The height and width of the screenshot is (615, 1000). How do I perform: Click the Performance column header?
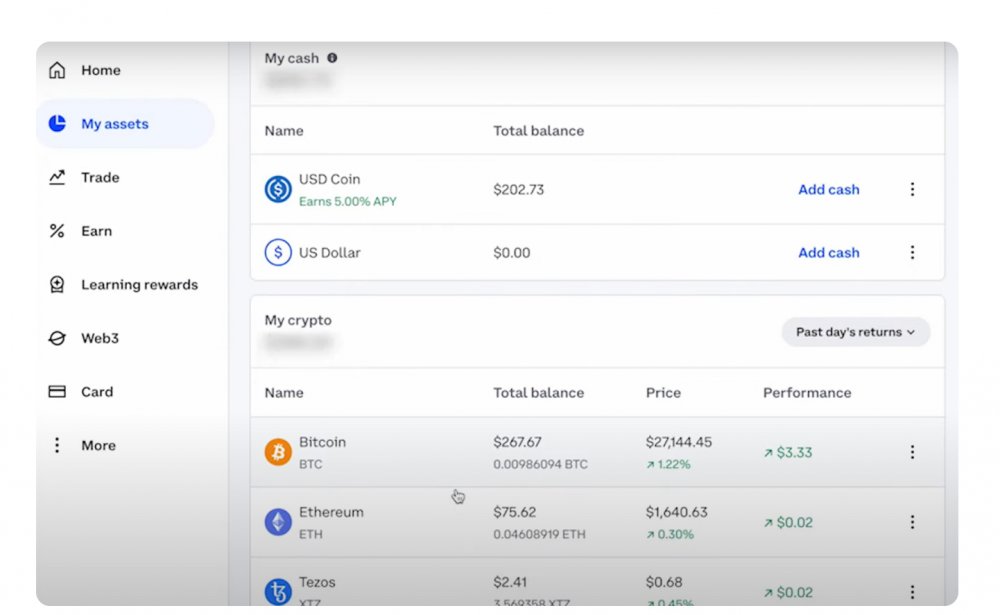[x=807, y=393]
